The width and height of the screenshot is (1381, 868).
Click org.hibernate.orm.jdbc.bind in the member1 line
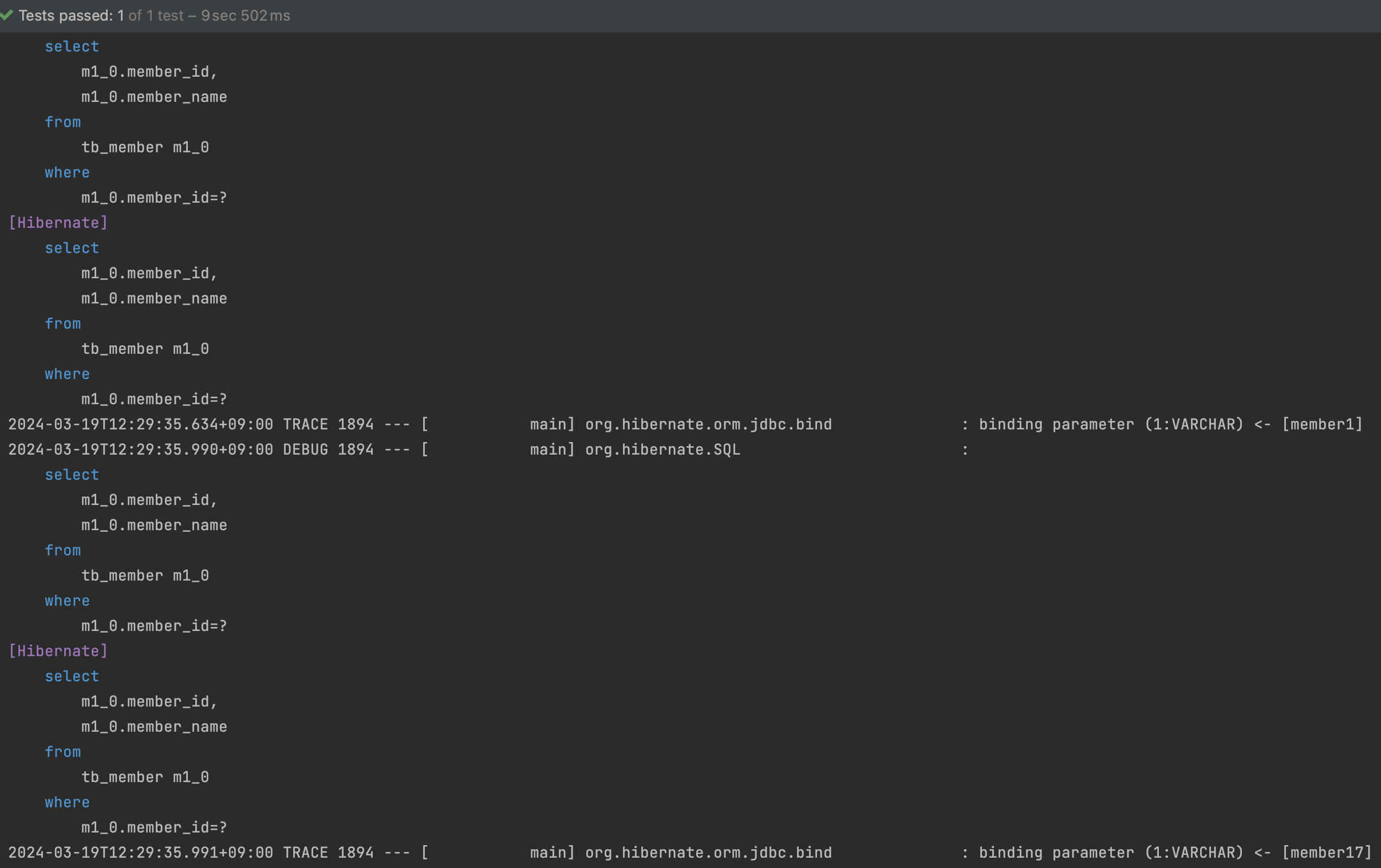tap(708, 424)
